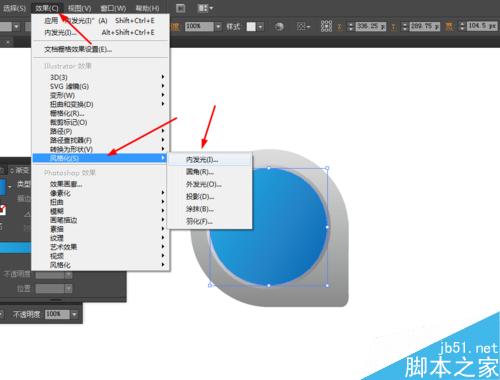The height and width of the screenshot is (380, 500).
Task: Expand the 转换为形状(V) submenu
Action: pyautogui.click(x=100, y=149)
